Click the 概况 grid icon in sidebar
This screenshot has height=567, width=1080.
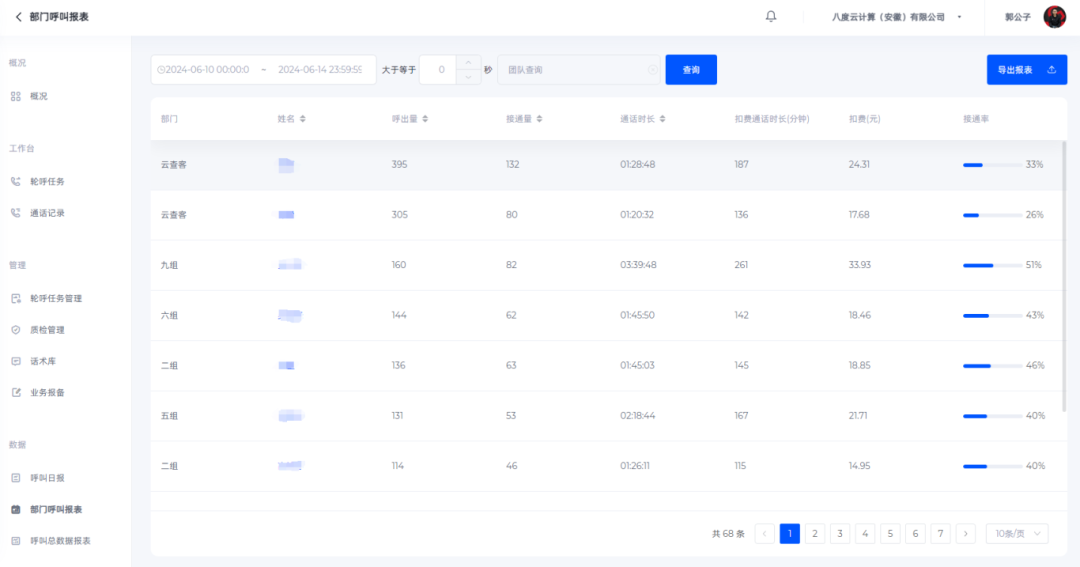[x=16, y=96]
